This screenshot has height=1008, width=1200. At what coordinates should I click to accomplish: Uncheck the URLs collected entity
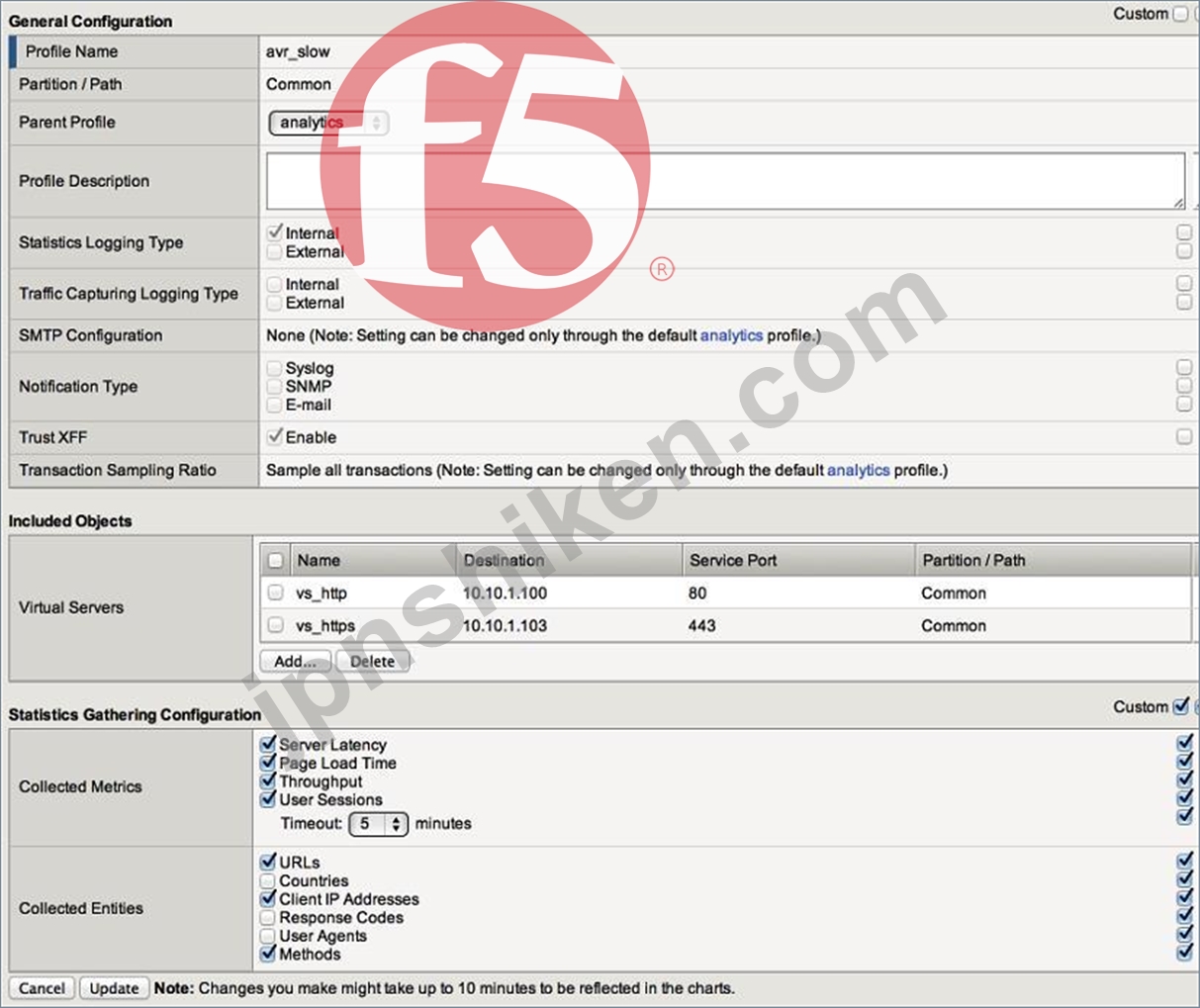click(x=268, y=862)
